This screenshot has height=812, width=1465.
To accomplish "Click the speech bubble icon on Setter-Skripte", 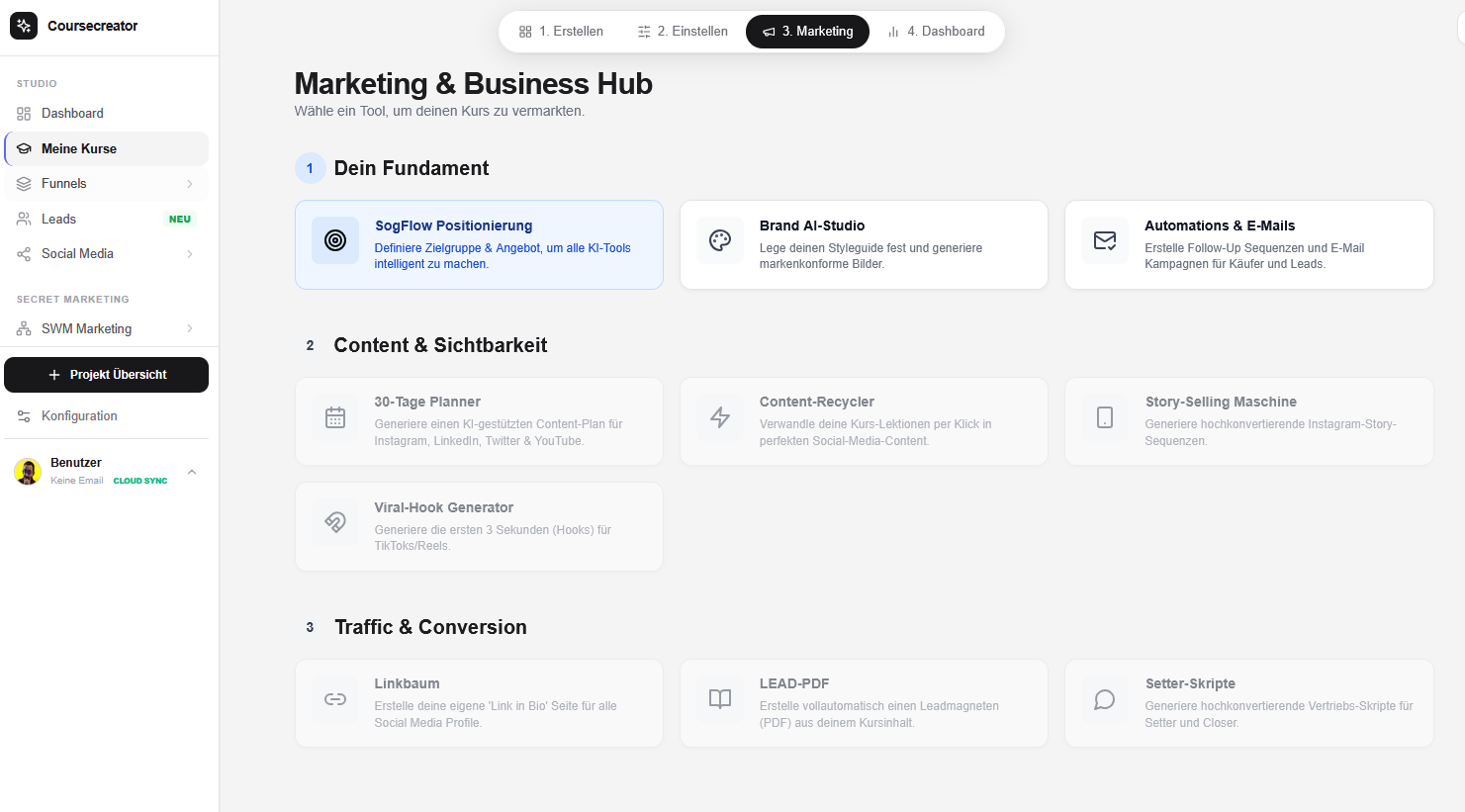I will (1105, 699).
